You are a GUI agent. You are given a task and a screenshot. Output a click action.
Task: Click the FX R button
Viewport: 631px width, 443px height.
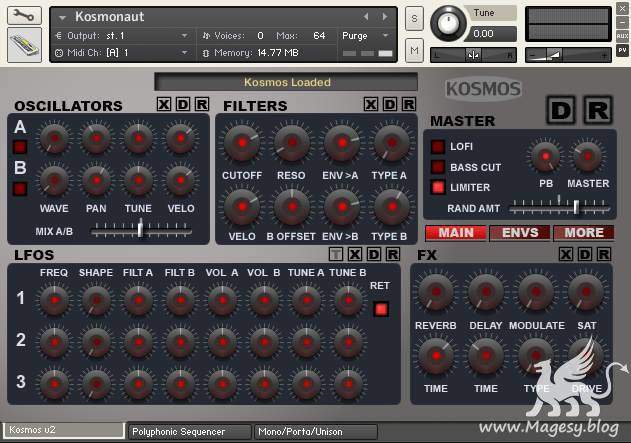604,254
